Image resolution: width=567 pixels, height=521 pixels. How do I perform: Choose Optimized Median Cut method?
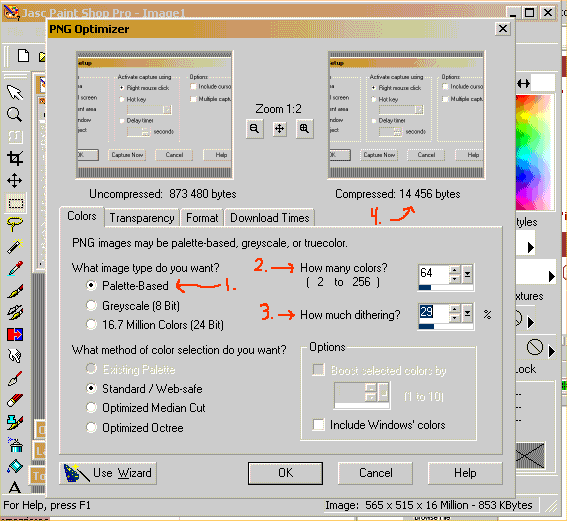(91, 408)
